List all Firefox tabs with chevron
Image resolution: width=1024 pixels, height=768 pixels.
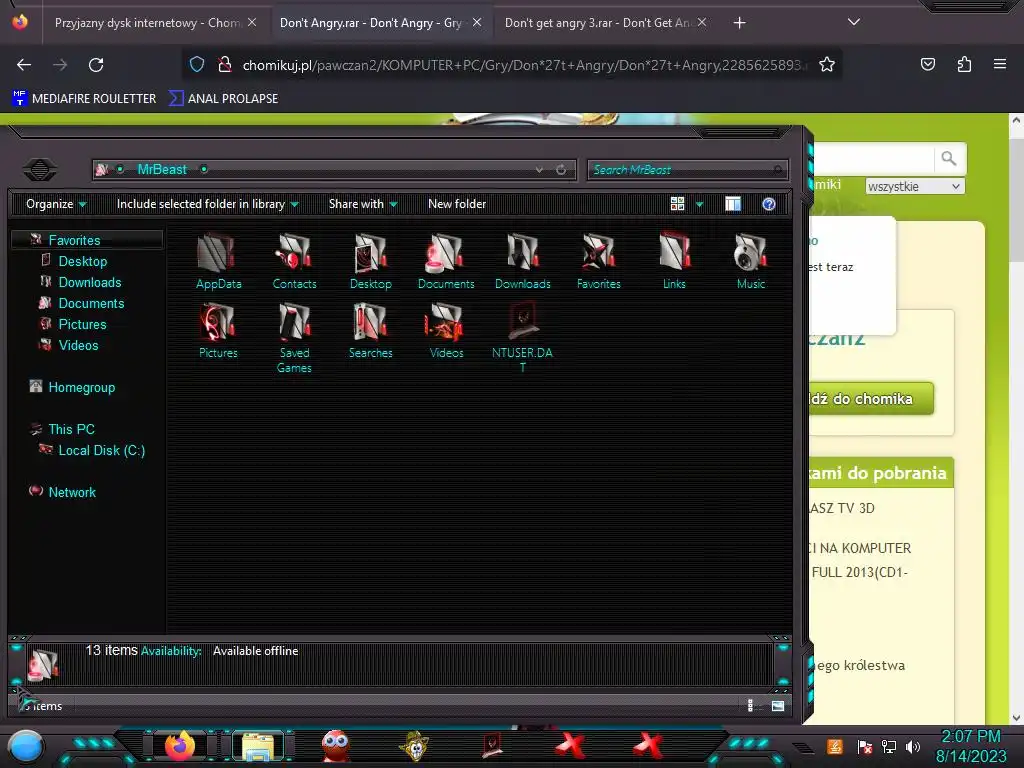[x=854, y=22]
